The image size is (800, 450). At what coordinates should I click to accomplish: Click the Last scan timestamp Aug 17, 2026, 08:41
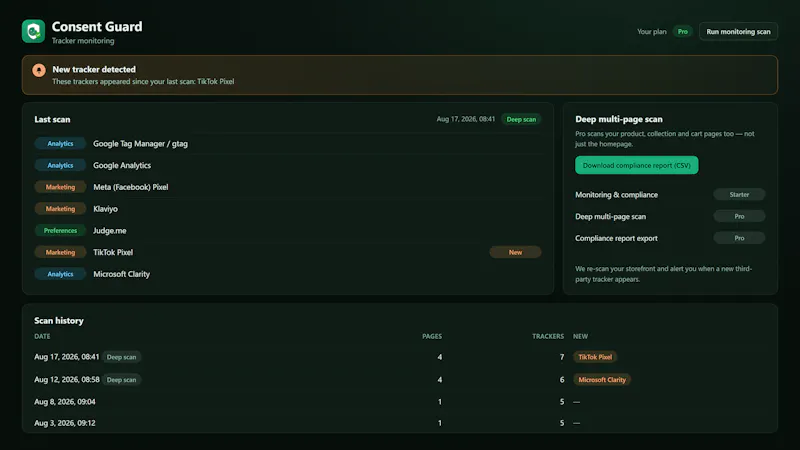tap(466, 119)
